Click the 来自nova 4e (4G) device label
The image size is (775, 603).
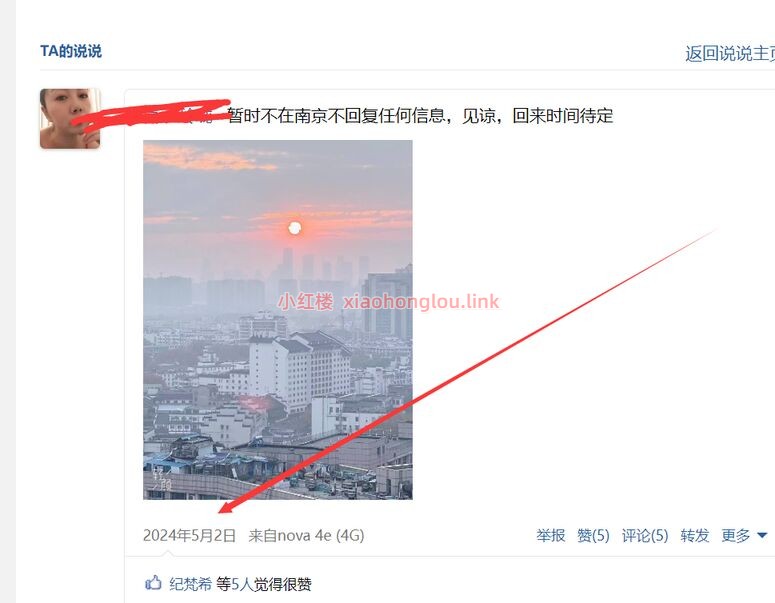click(306, 535)
